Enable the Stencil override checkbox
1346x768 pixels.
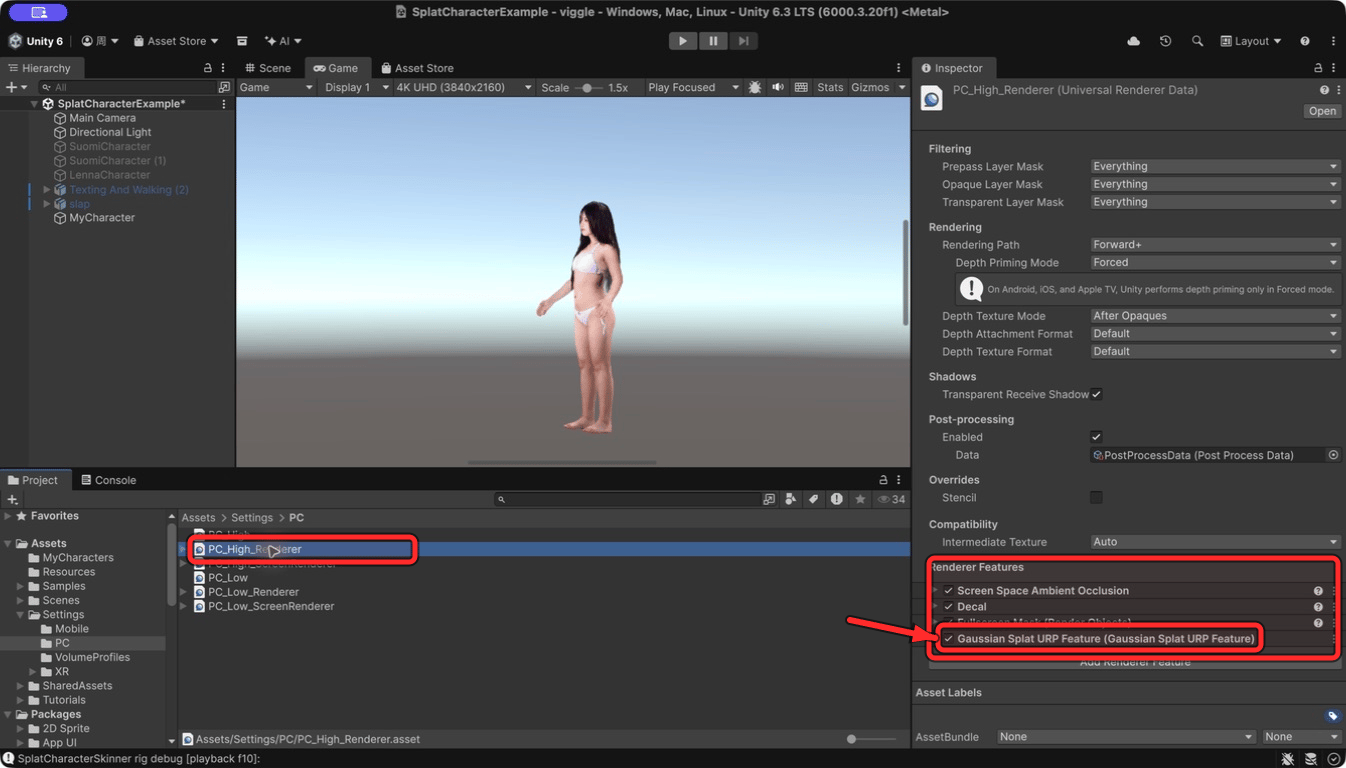[1097, 498]
